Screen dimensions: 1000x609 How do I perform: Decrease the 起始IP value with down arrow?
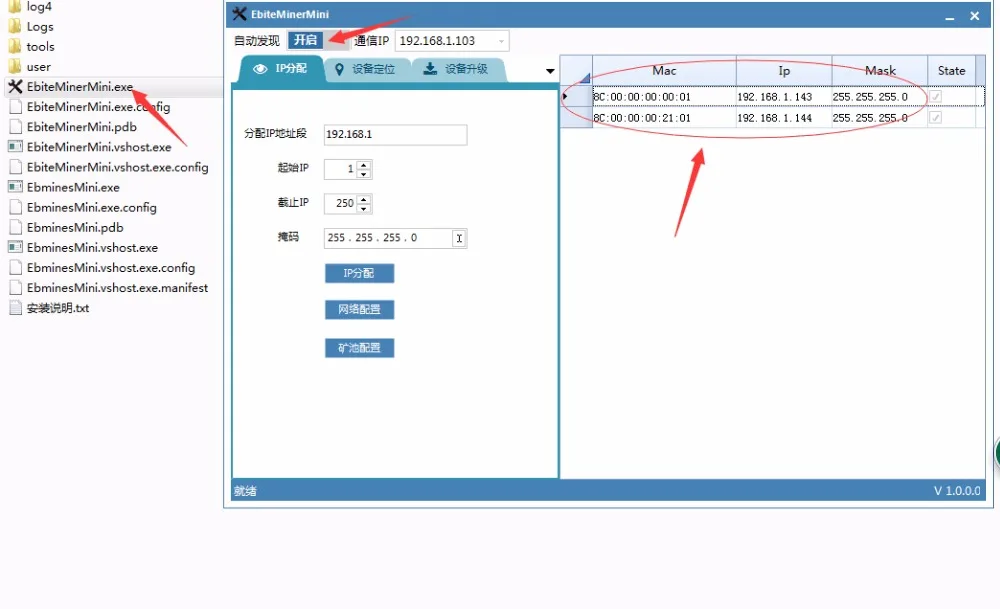pyautogui.click(x=364, y=173)
